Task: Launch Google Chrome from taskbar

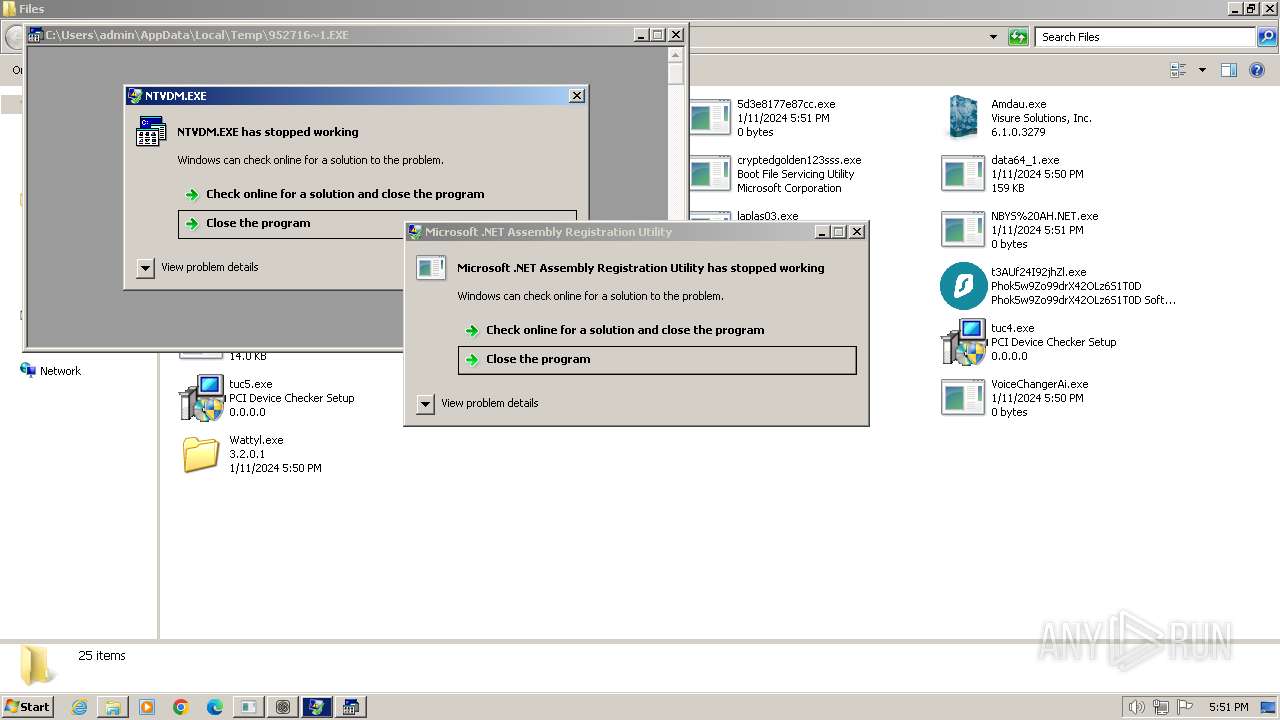Action: click(x=181, y=707)
